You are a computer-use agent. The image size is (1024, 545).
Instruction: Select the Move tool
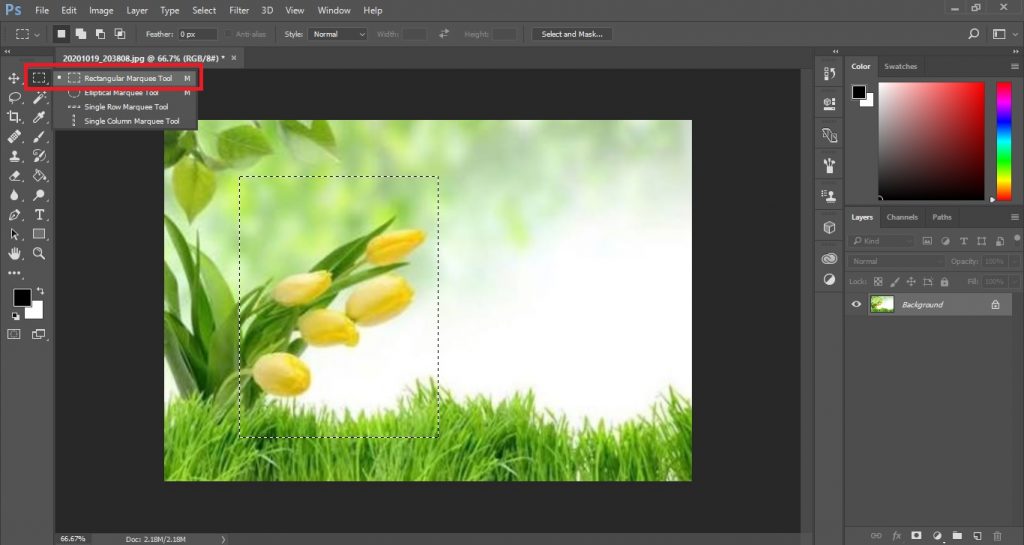(x=14, y=78)
